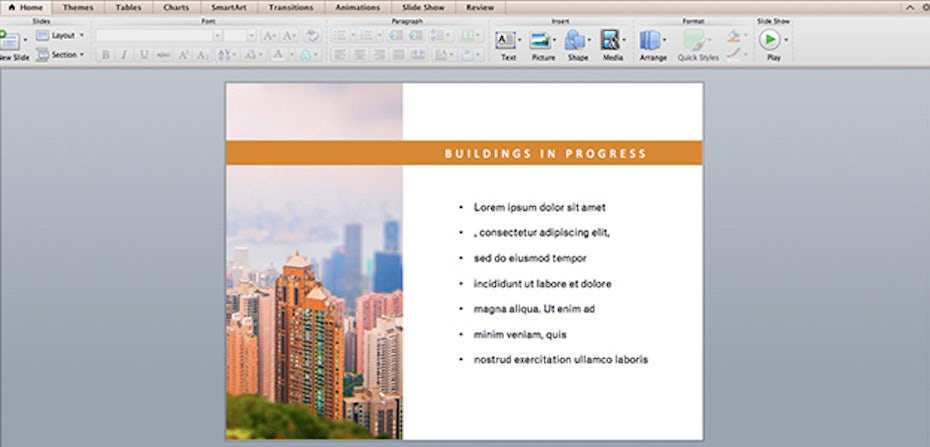Viewport: 930px width, 447px height.
Task: Switch to the Themes tab
Action: click(x=78, y=8)
